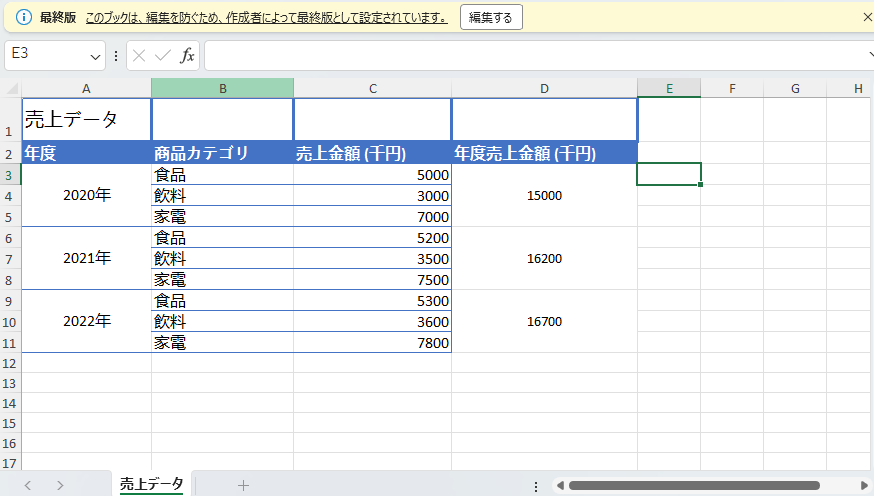Click the formula confirm checkmark icon
The image size is (874, 496).
pos(163,56)
